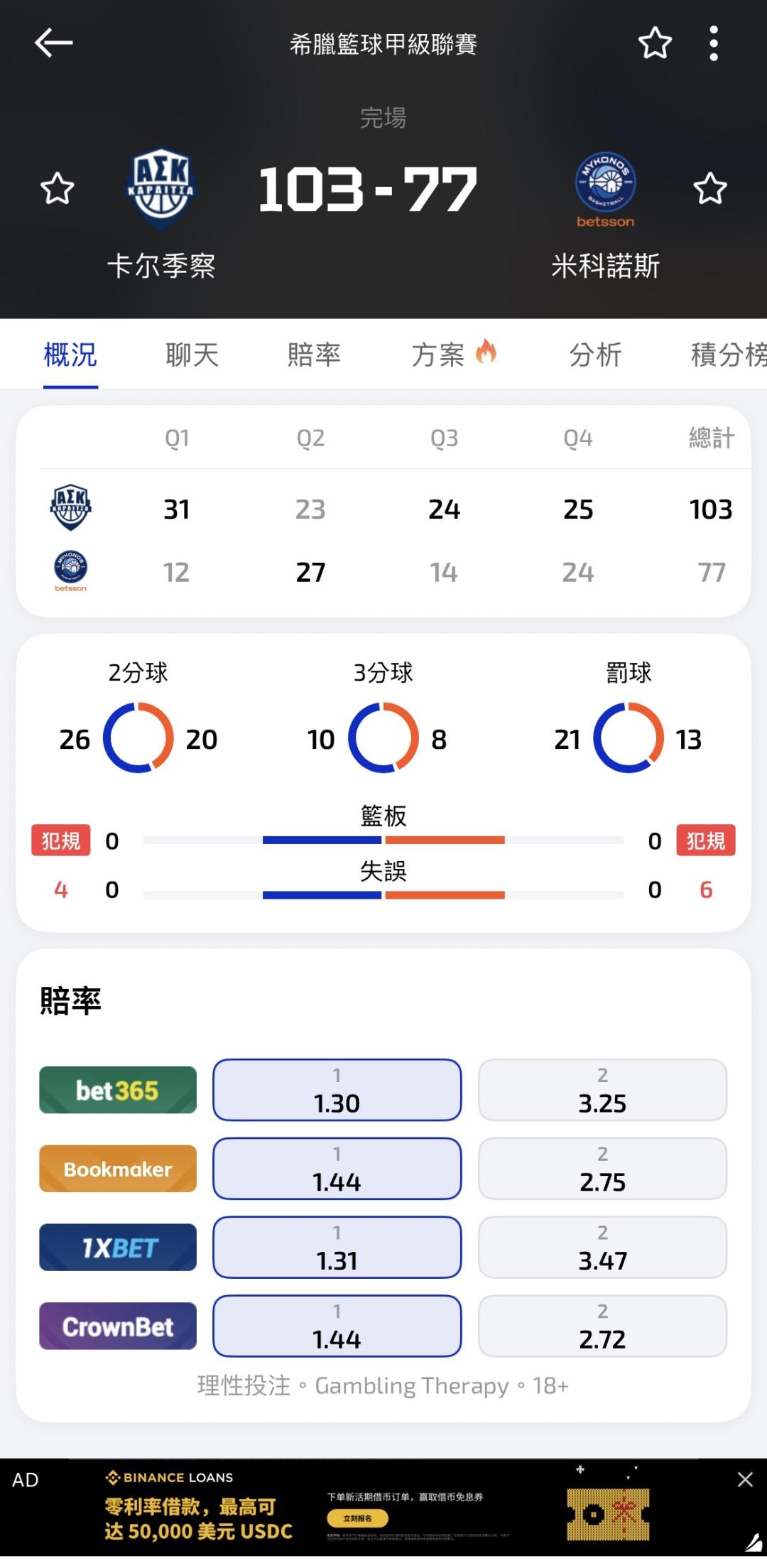Favorite this match with top star
This screenshot has width=767, height=1568.
pos(655,43)
